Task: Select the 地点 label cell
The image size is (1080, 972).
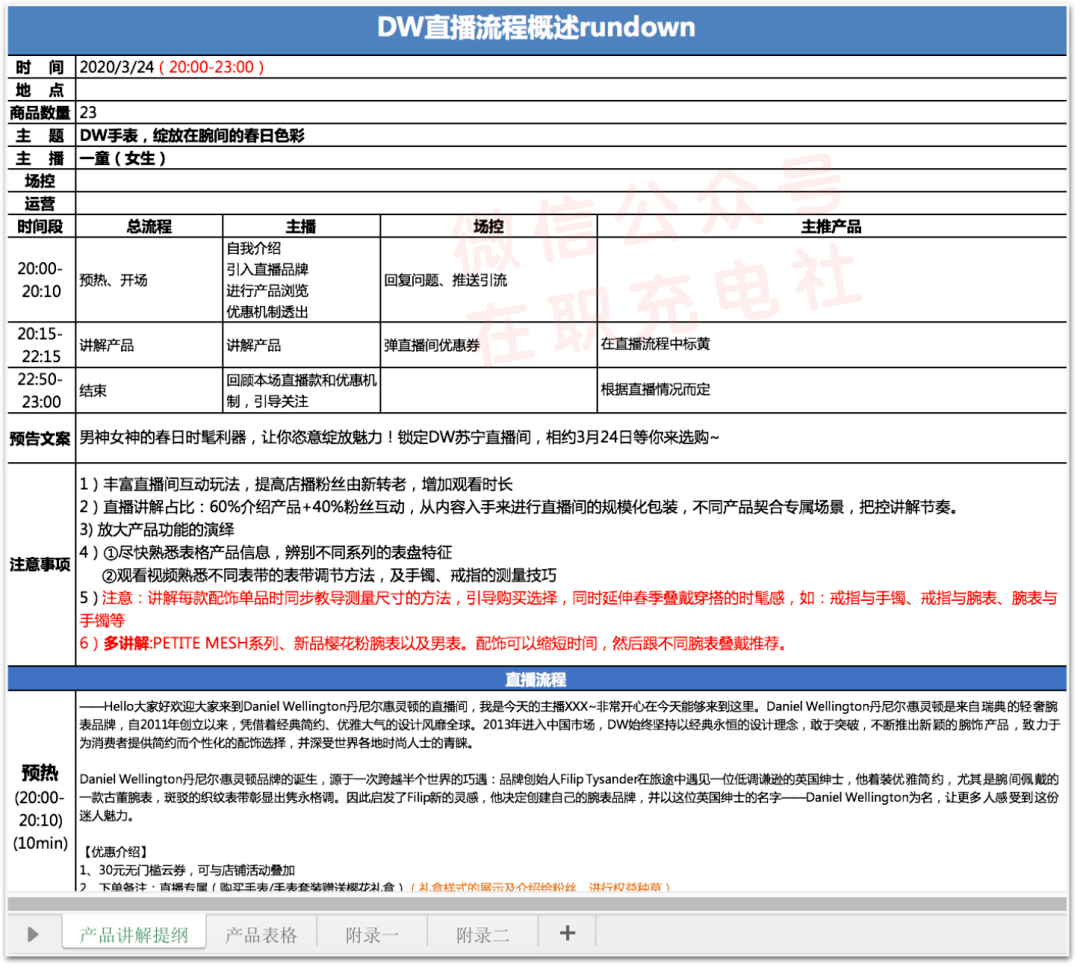Action: tap(41, 90)
